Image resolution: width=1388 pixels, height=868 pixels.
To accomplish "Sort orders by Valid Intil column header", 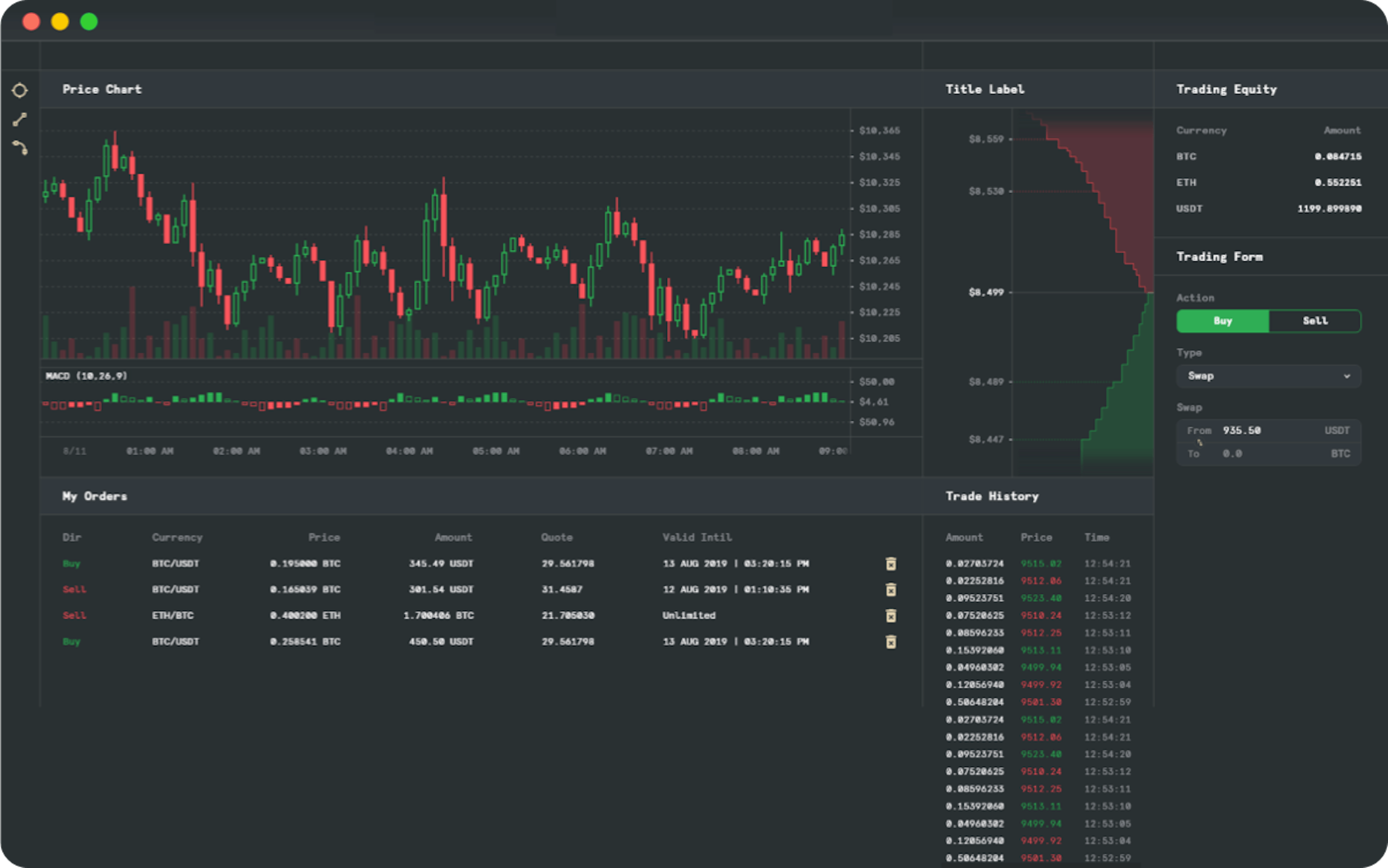I will 697,537.
